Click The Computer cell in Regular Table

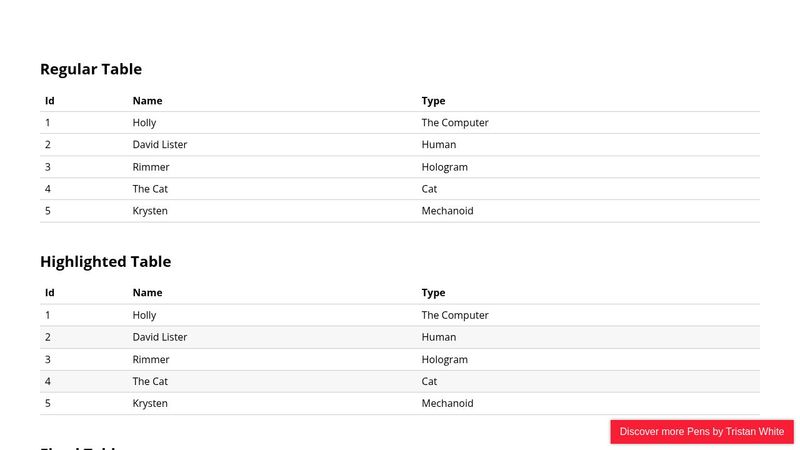pyautogui.click(x=455, y=123)
